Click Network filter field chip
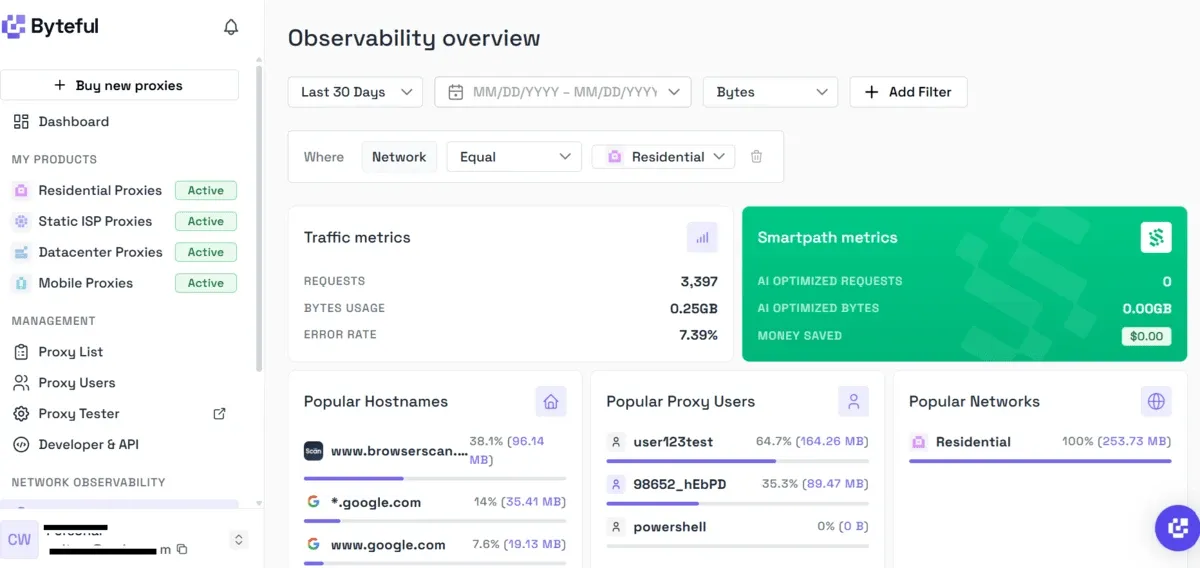The height and width of the screenshot is (568, 1200). 399,157
